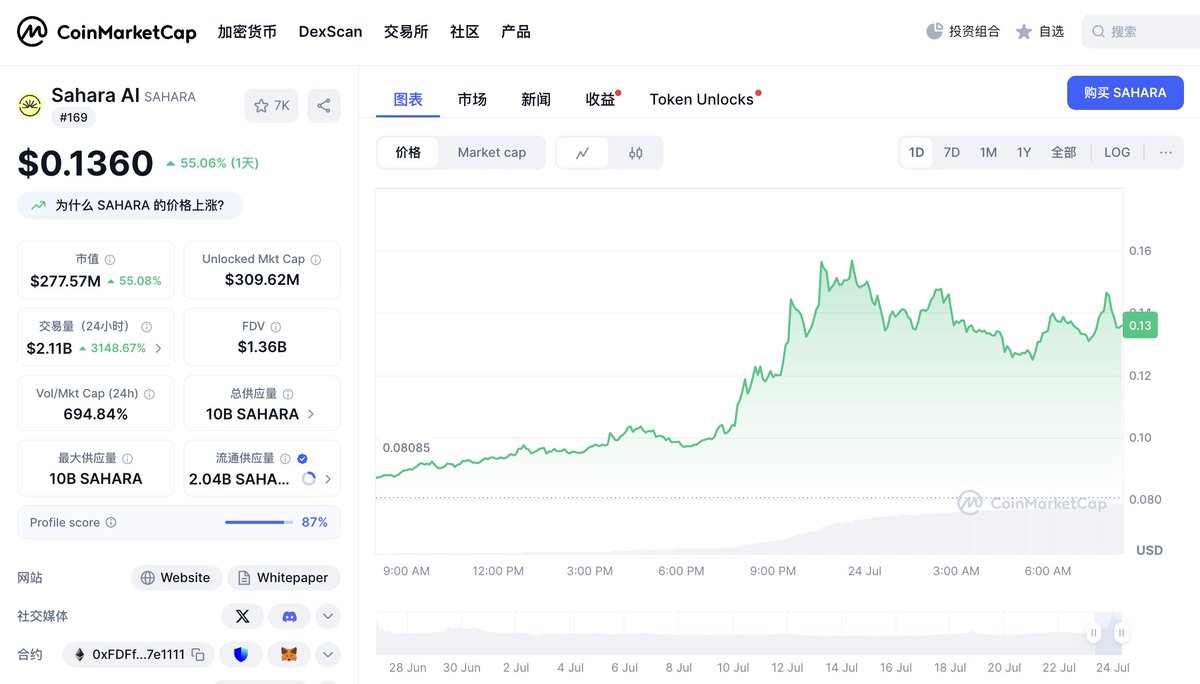Click the 搜索 search field
Screen dimensions: 1200x684
[x=1141, y=32]
